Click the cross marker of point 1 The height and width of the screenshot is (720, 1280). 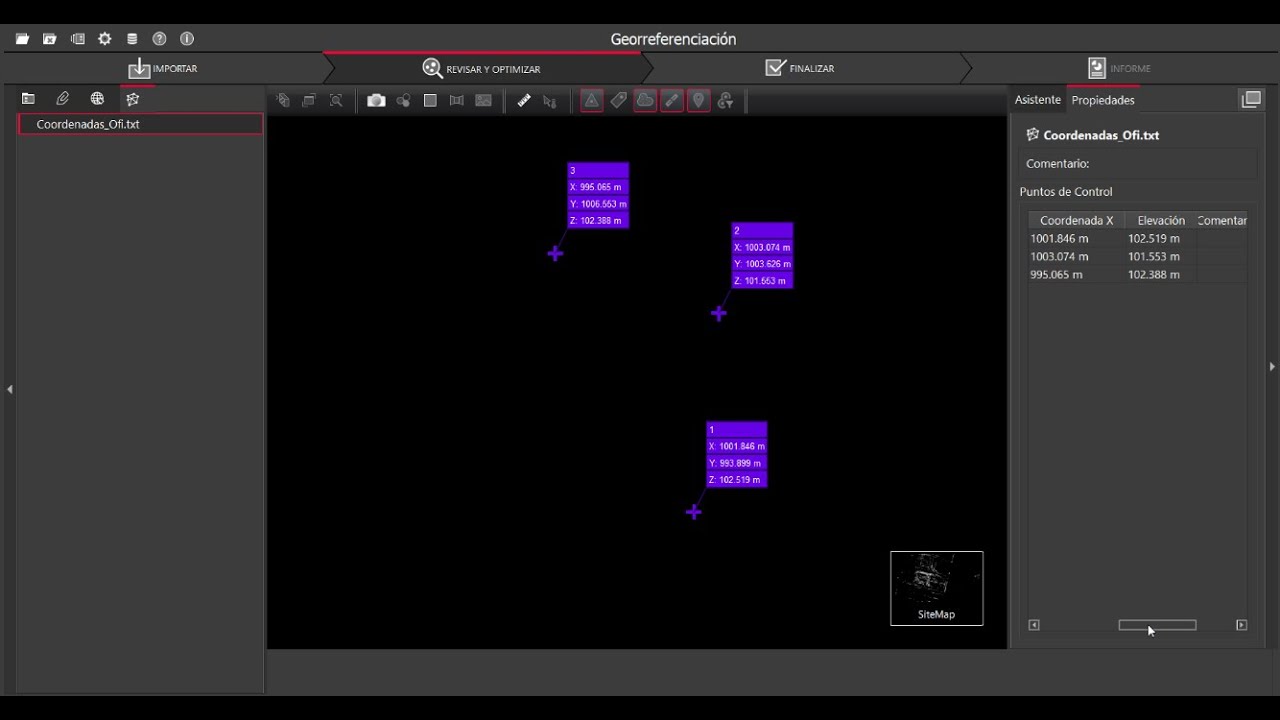[694, 513]
